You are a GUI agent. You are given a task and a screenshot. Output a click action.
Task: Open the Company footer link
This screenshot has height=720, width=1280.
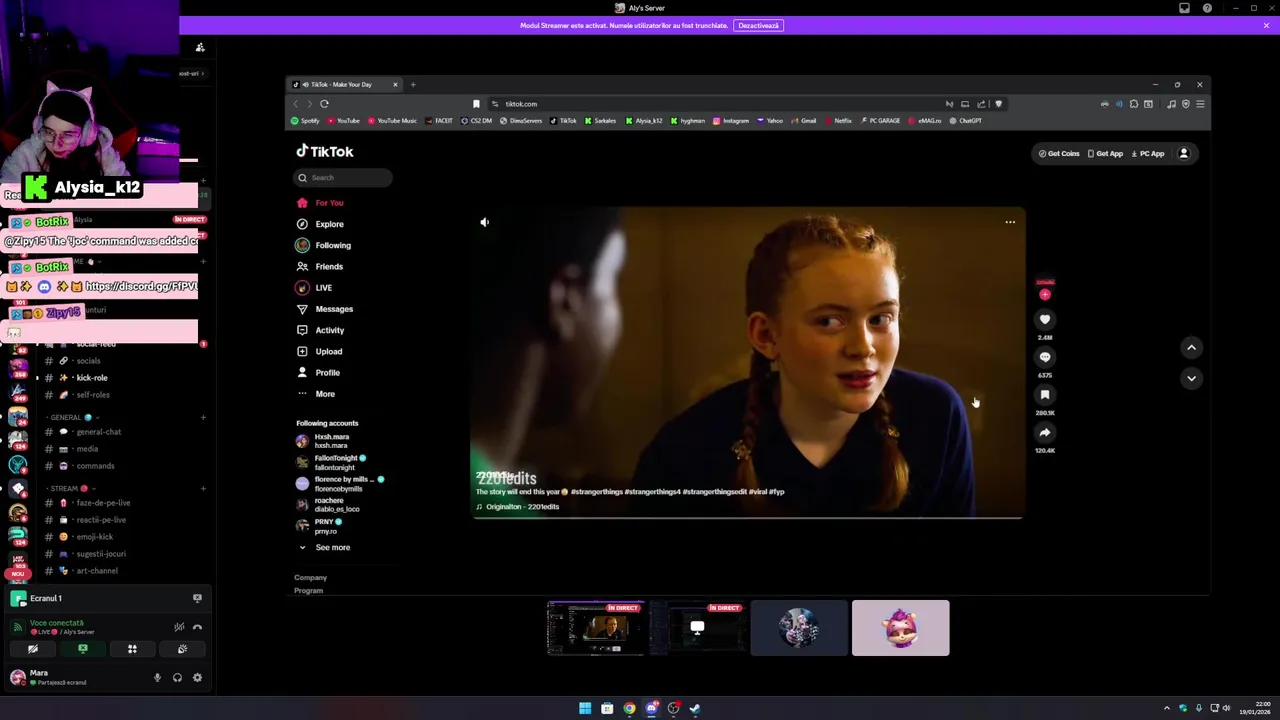tap(310, 577)
